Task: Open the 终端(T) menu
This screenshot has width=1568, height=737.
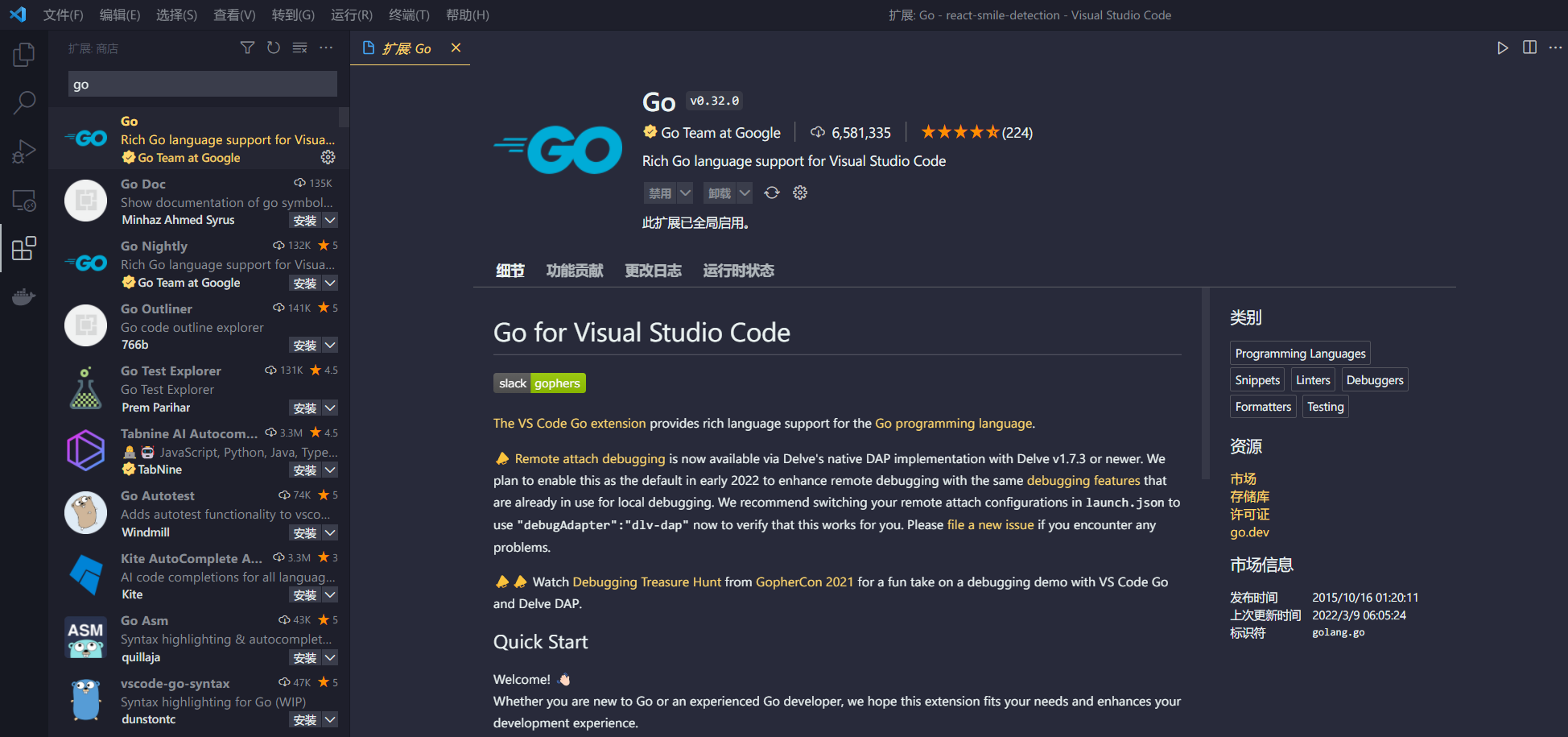Action: point(409,15)
